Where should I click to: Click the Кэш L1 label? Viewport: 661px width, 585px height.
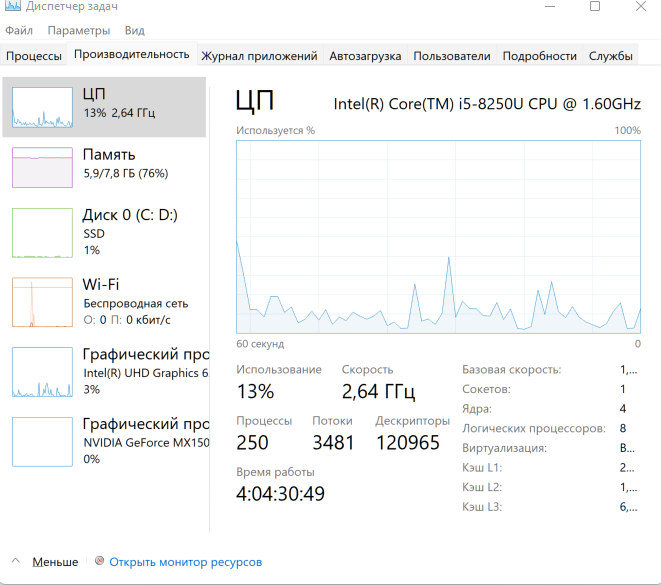(x=482, y=467)
